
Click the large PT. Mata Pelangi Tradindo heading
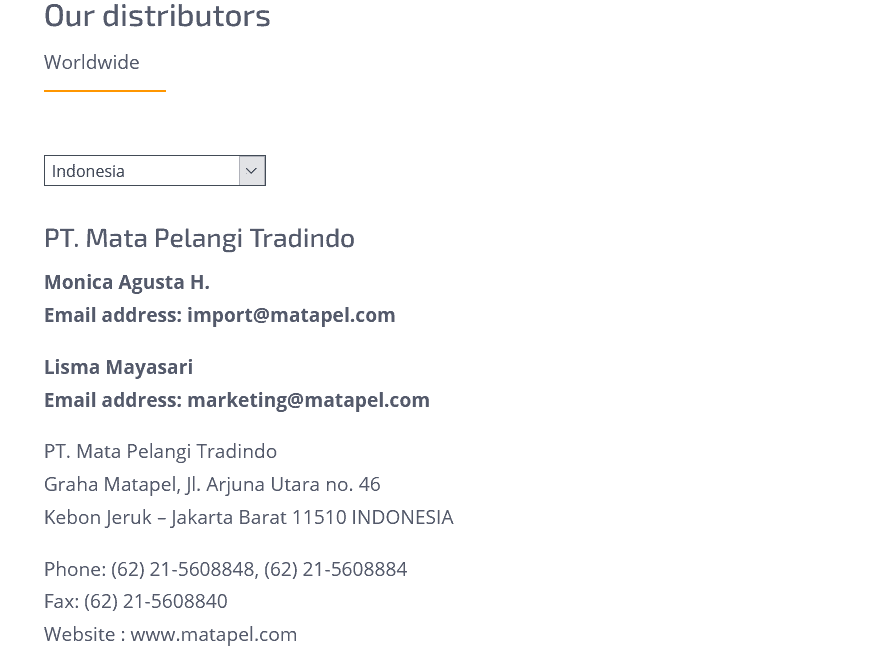point(199,237)
